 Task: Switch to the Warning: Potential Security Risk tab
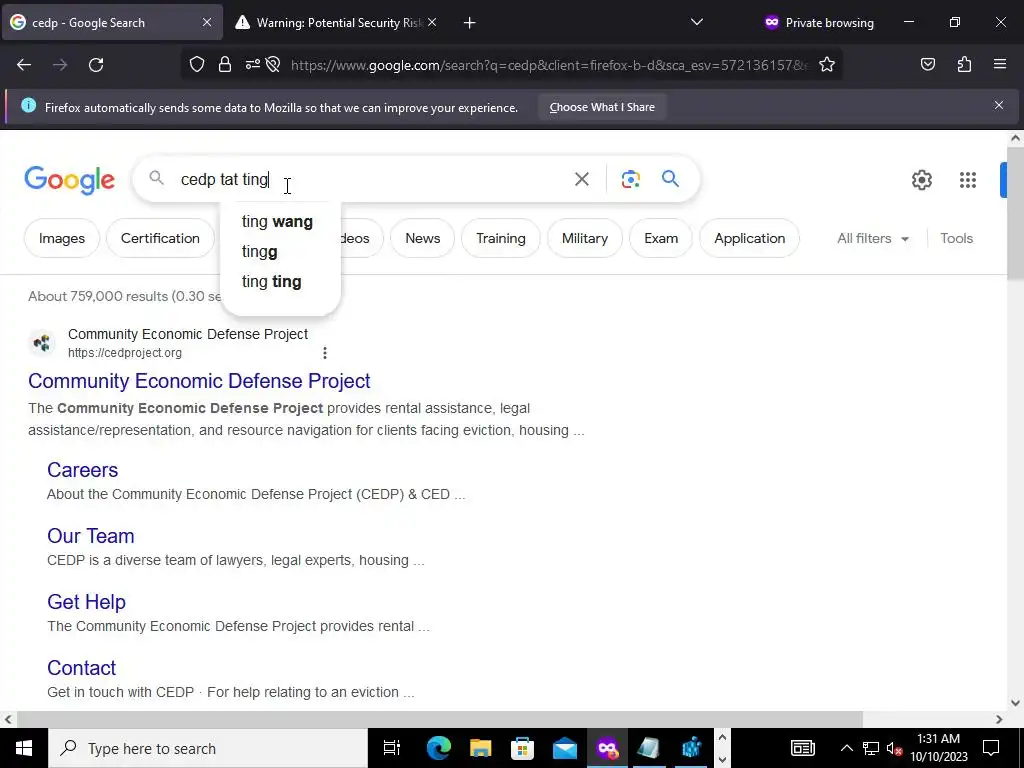tap(336, 23)
